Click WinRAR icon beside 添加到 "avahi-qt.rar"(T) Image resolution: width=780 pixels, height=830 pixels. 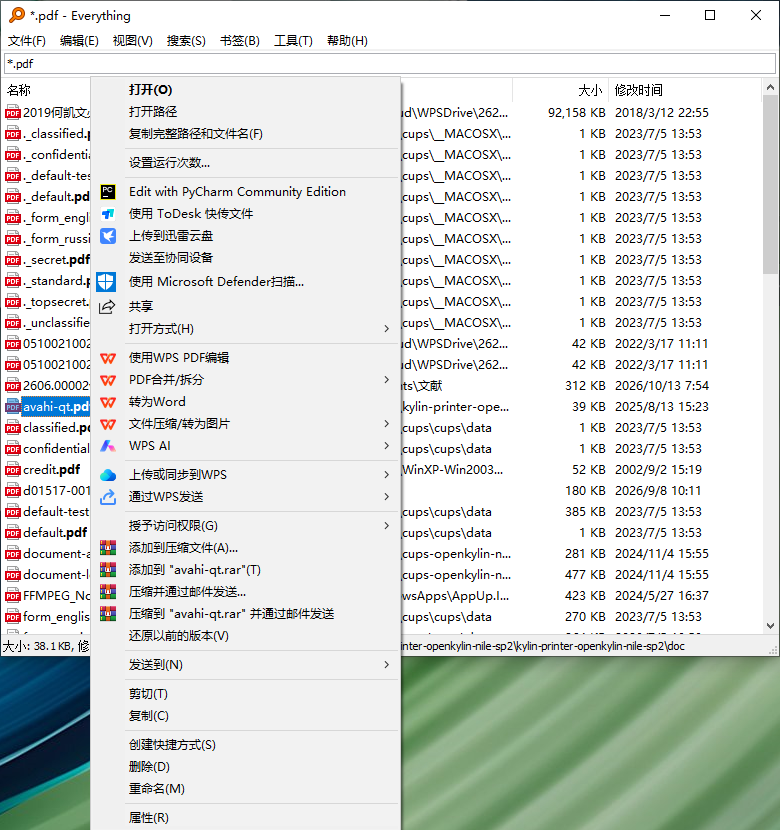[108, 570]
